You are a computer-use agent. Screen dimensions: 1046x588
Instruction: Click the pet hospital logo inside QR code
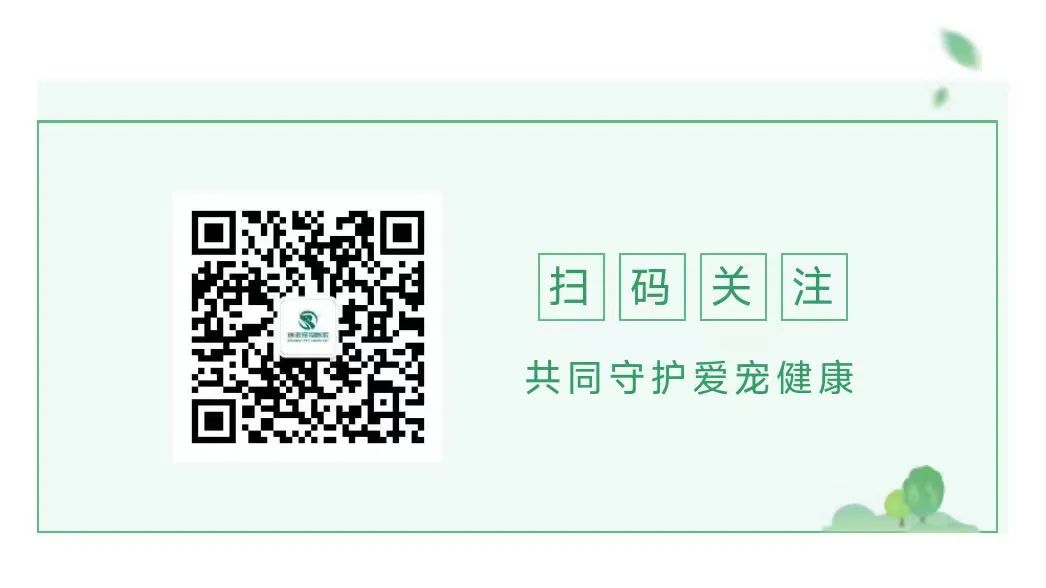(x=308, y=328)
